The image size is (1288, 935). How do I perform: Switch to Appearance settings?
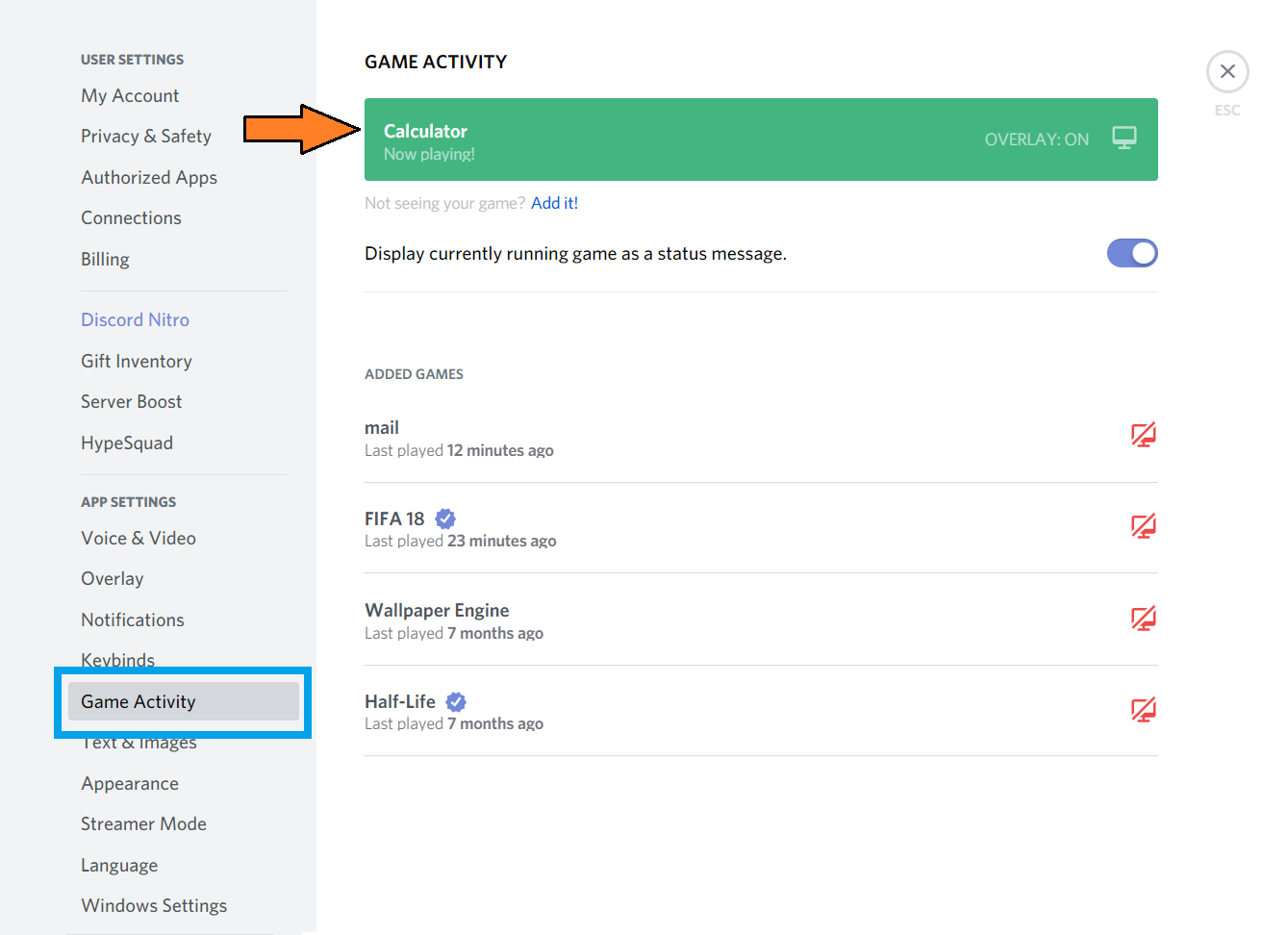coord(129,783)
